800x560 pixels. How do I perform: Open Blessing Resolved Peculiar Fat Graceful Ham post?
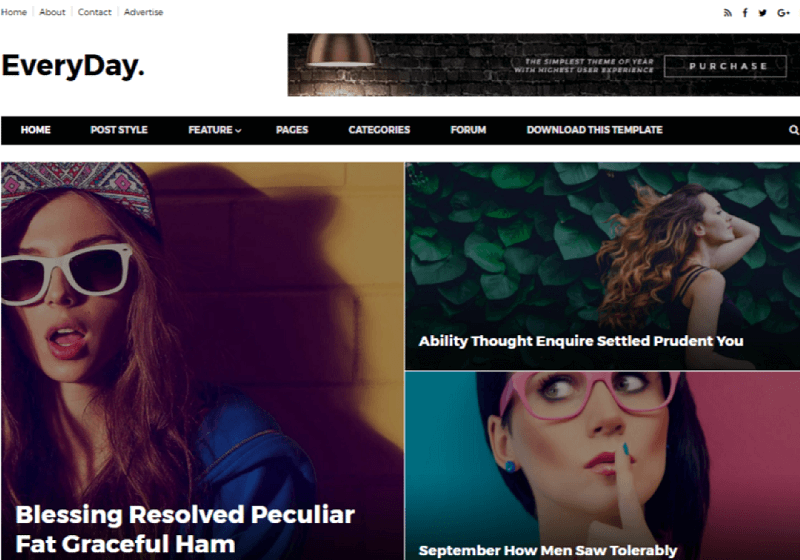click(185, 529)
